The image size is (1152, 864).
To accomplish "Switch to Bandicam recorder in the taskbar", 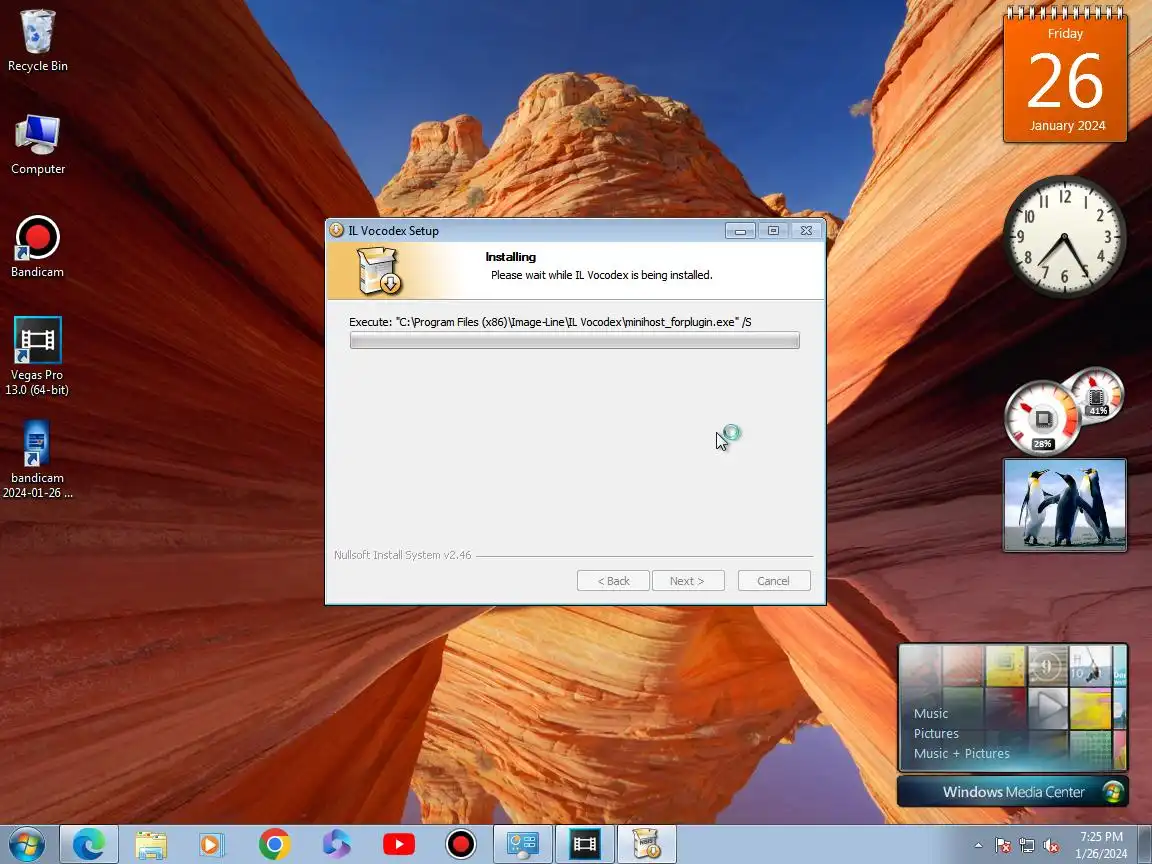I will tap(461, 844).
